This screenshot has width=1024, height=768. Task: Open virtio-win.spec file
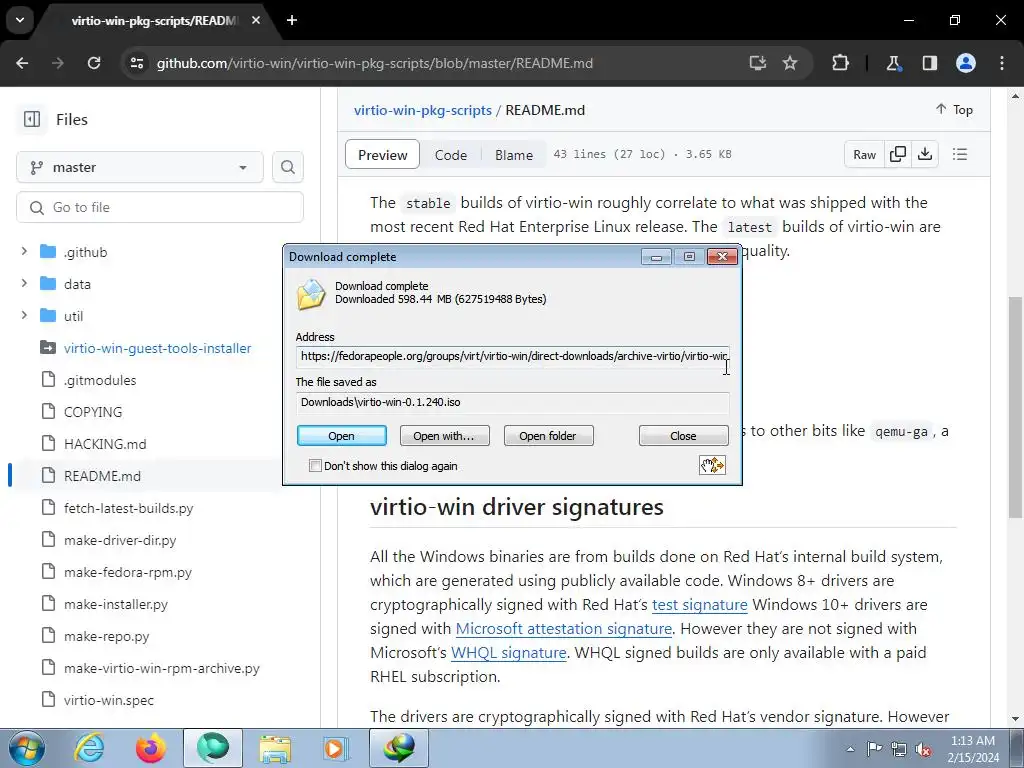[x=109, y=700]
